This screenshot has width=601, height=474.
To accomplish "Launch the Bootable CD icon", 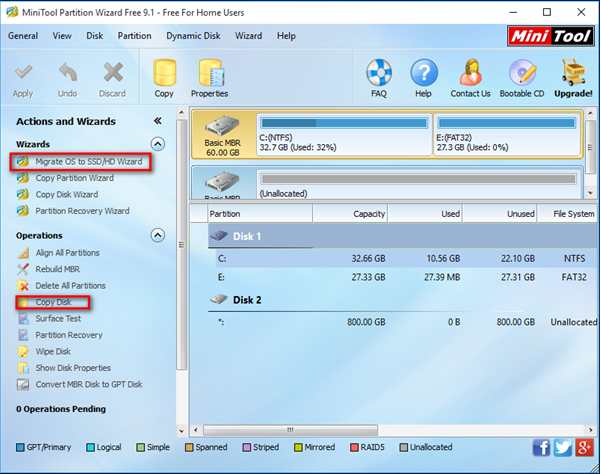I will (522, 72).
